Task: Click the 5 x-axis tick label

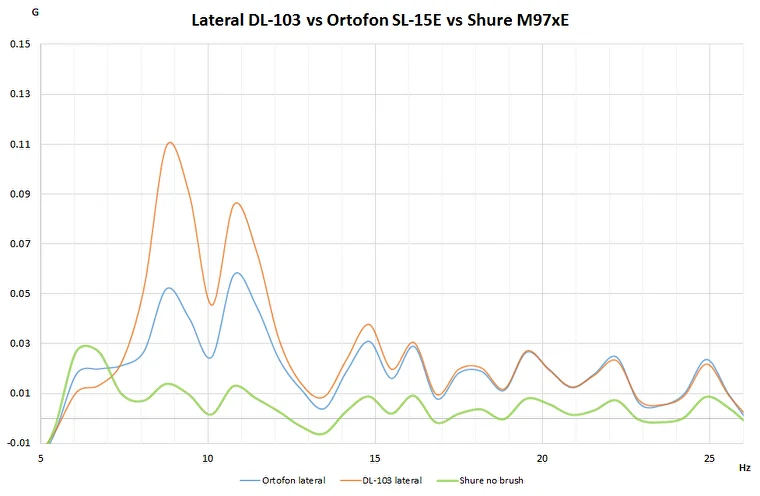Action: pyautogui.click(x=41, y=458)
